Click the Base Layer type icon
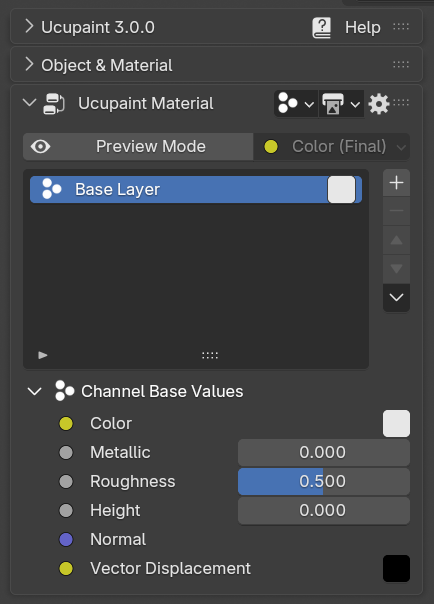Viewport: 434px width, 604px height. (52, 189)
